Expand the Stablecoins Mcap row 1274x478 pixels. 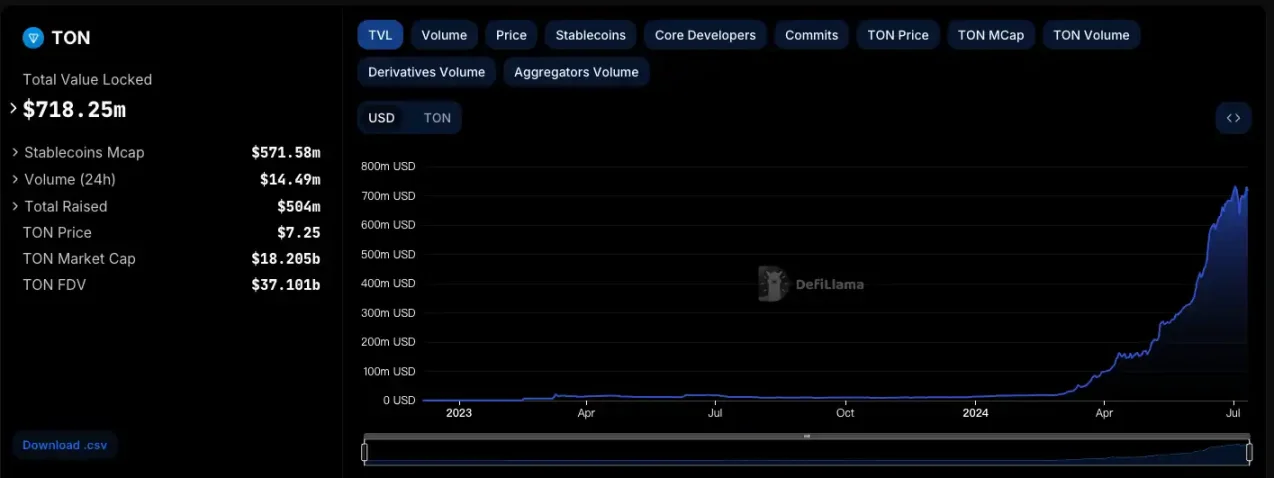point(16,153)
